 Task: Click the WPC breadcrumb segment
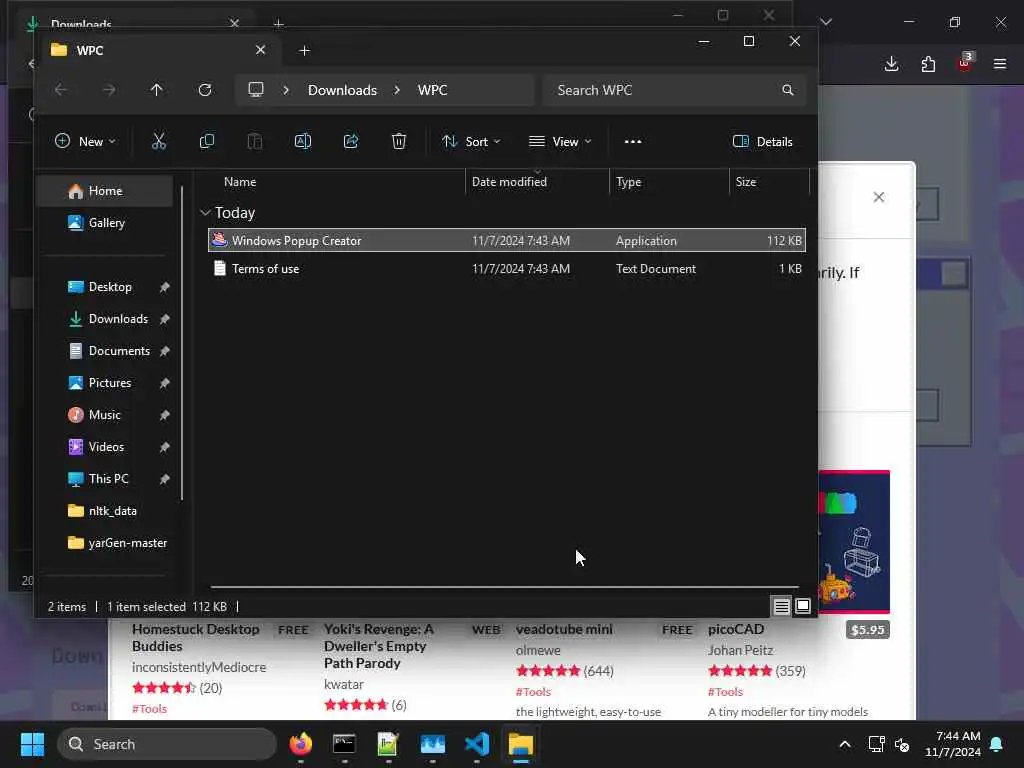[x=432, y=90]
